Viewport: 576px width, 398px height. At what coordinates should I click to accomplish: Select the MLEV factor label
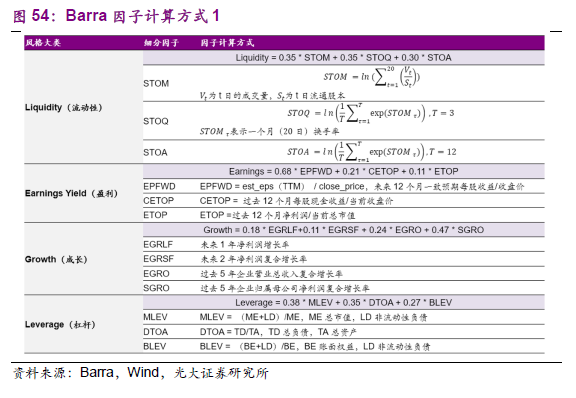pos(155,317)
